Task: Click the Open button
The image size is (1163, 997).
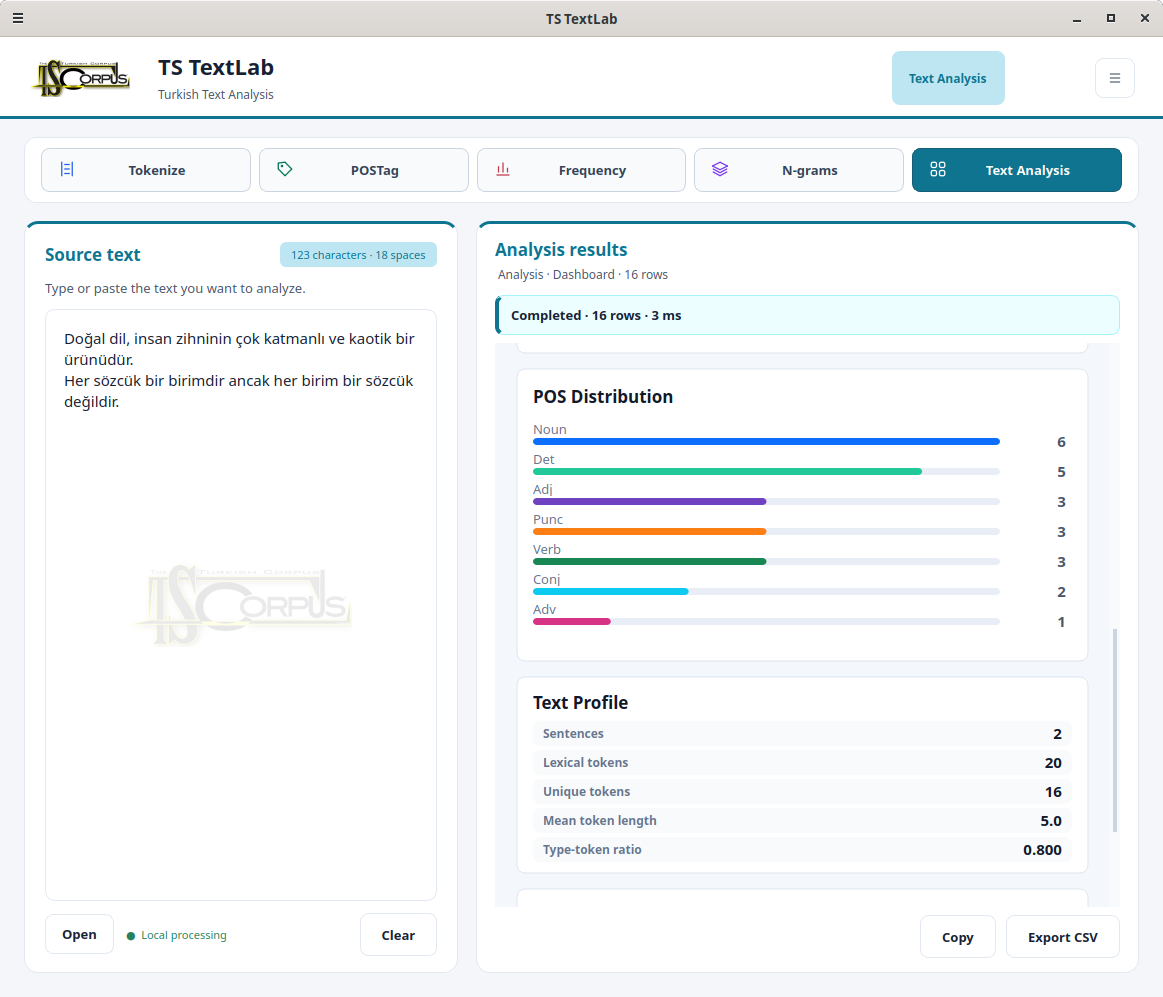Action: point(79,935)
